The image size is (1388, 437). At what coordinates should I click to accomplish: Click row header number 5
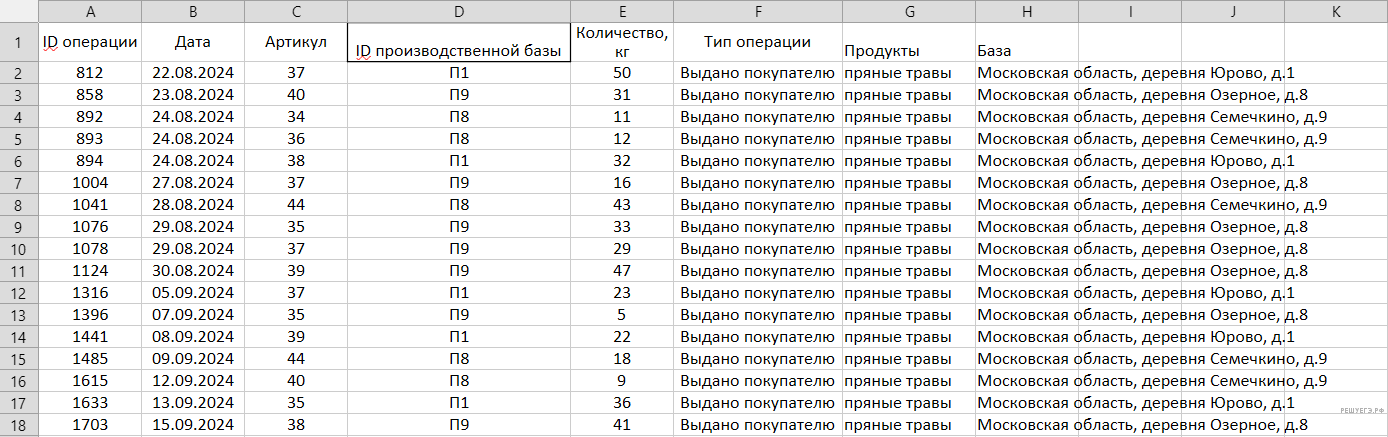coord(19,138)
